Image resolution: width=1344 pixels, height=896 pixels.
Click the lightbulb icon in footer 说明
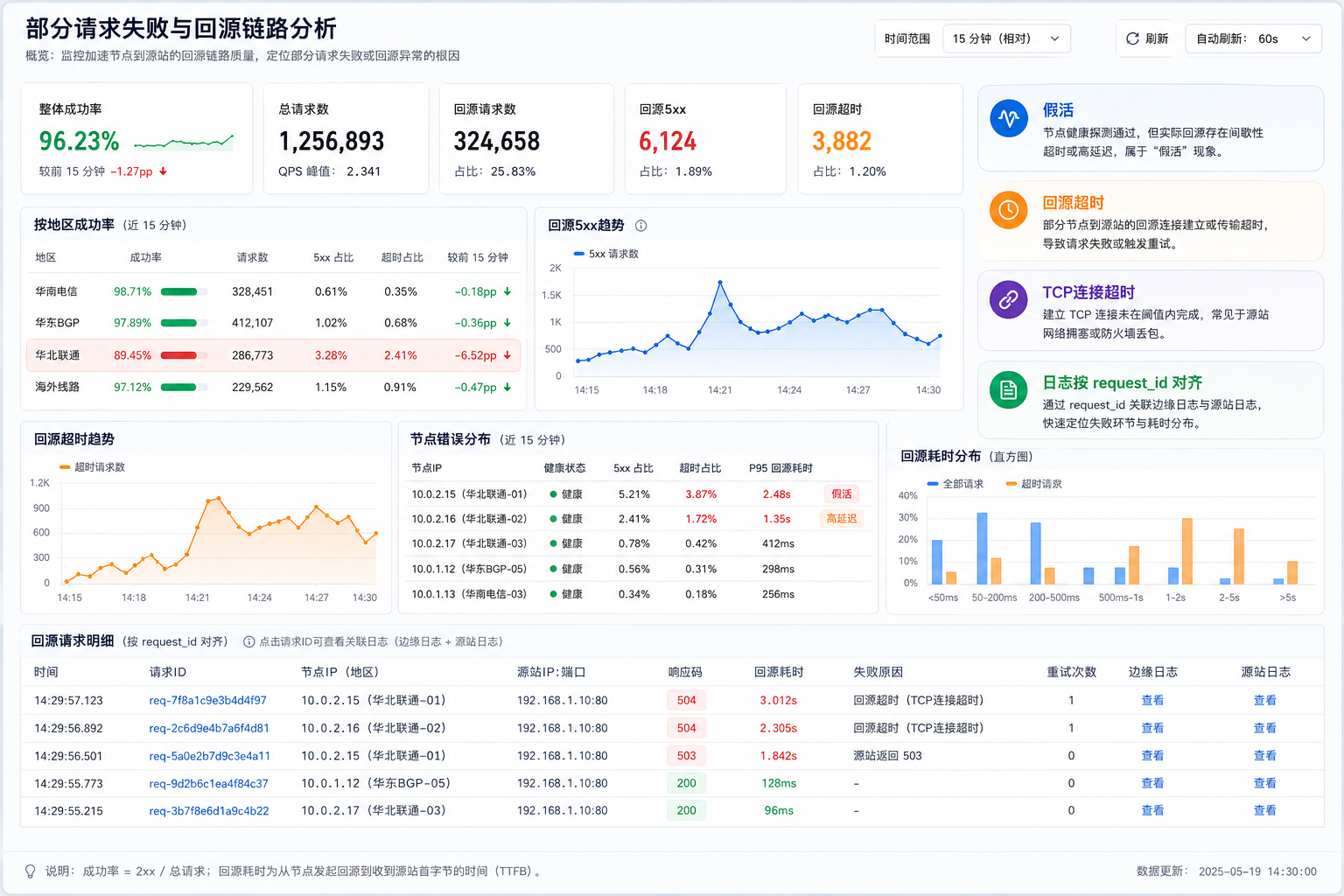[31, 871]
